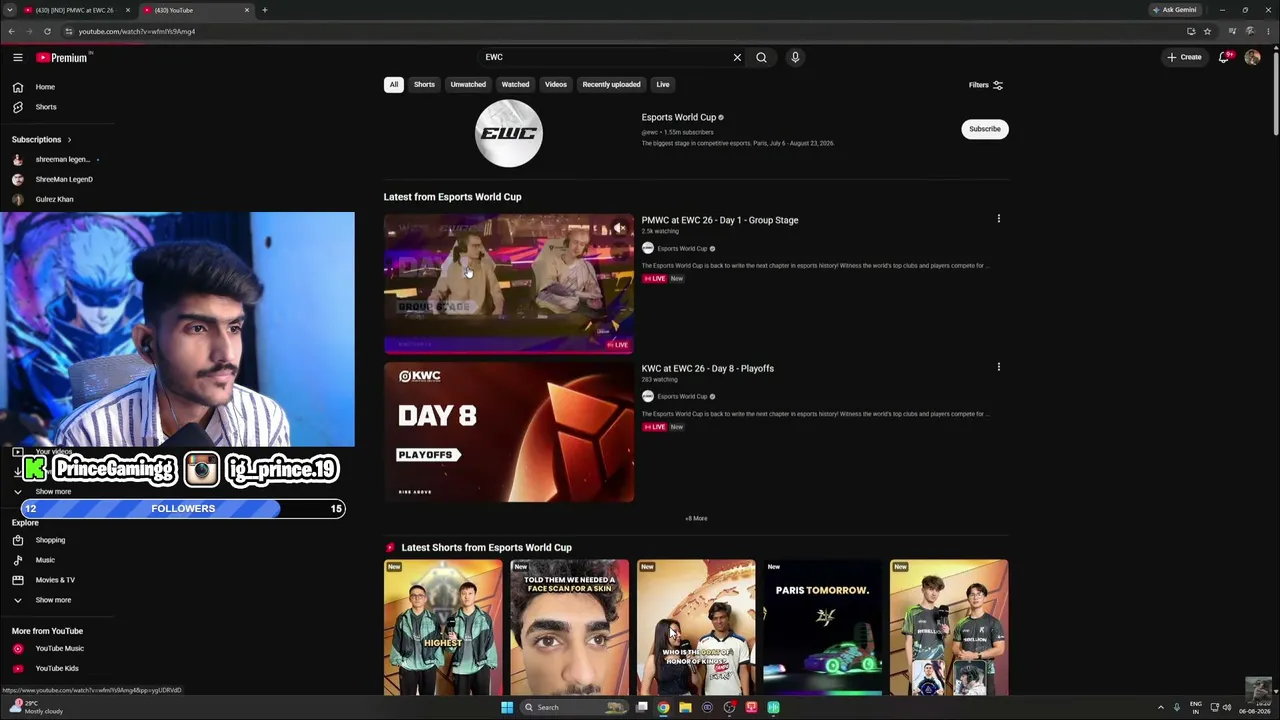Viewport: 1280px width, 720px height.
Task: Play the PMWC Day 1 Group Stage thumbnail
Action: (509, 284)
